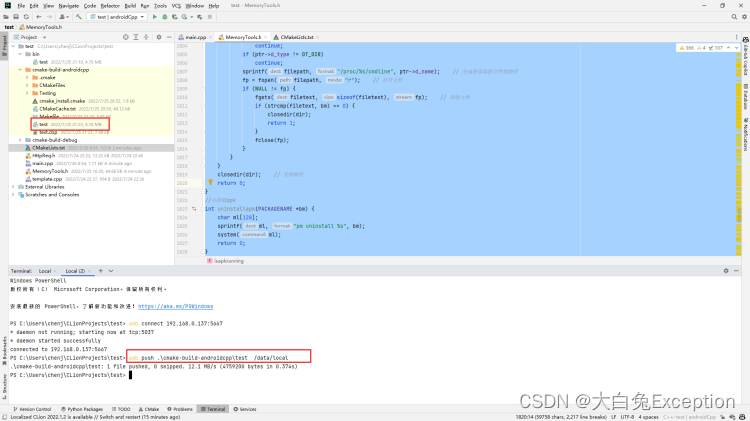
Task: Toggle the Project side tool window button
Action: pyautogui.click(x=4, y=45)
